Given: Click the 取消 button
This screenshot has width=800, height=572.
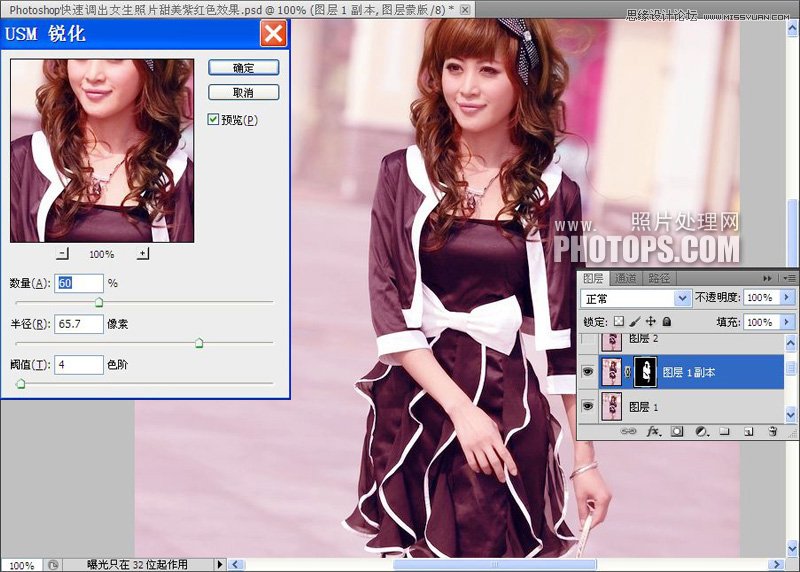Looking at the screenshot, I should click(x=243, y=92).
